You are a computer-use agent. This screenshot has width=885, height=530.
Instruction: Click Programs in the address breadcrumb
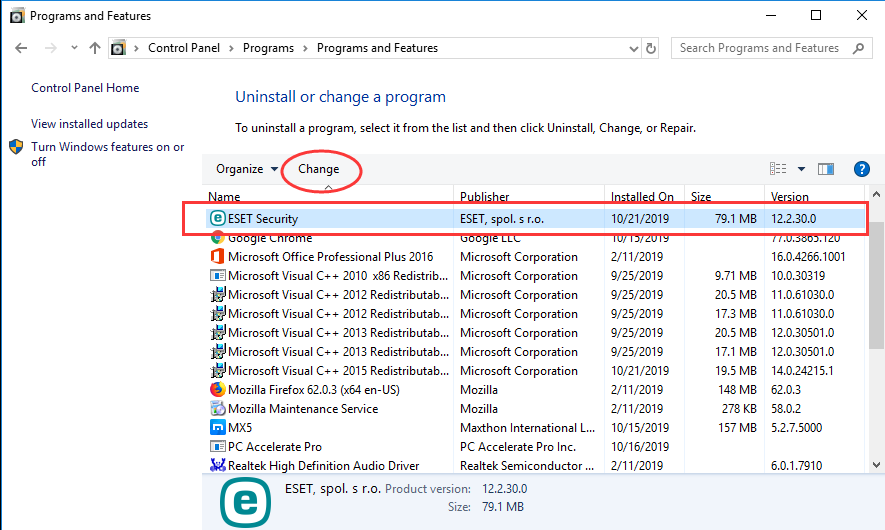(268, 48)
